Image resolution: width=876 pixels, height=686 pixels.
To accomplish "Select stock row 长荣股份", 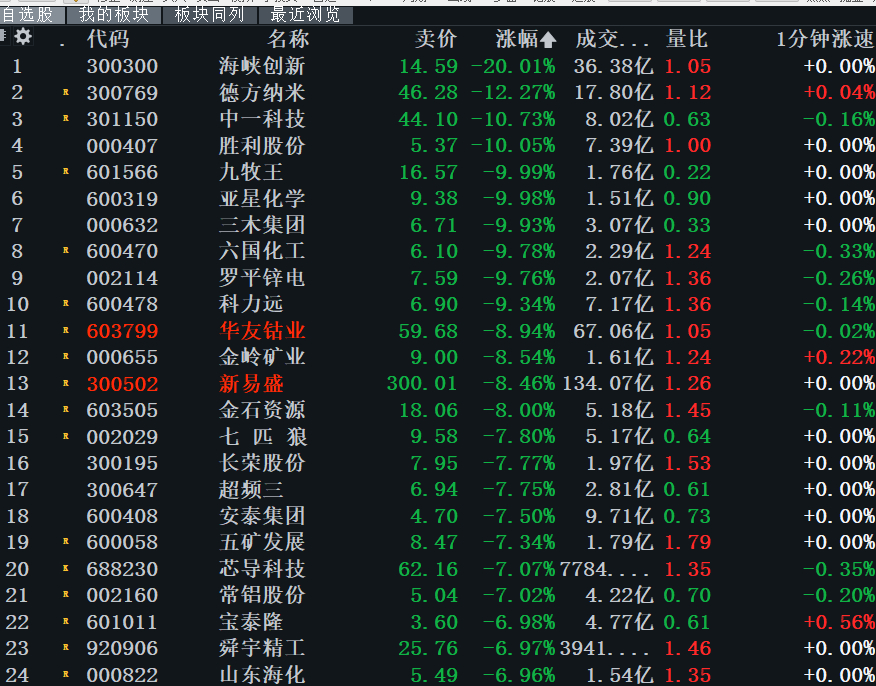I will [x=438, y=463].
